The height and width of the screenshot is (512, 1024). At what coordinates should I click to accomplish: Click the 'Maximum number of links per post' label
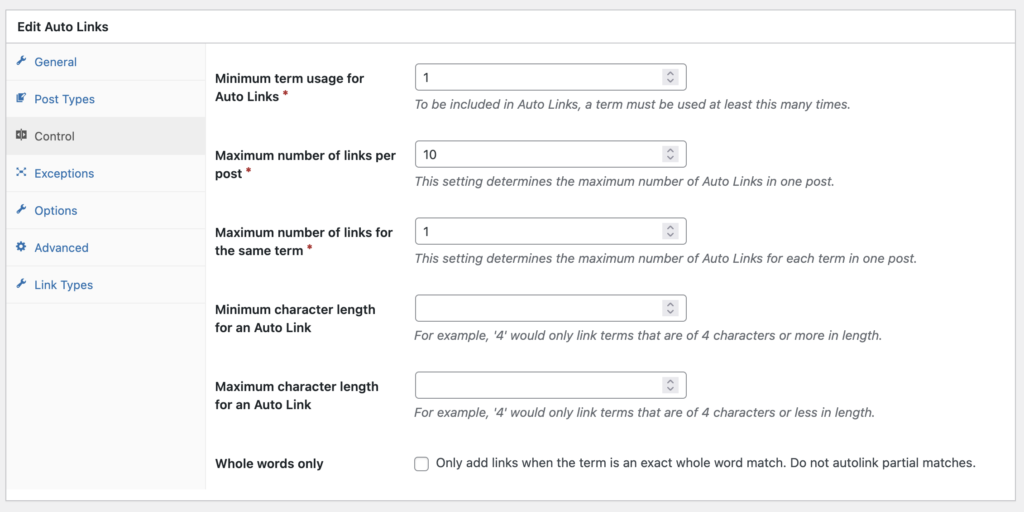[305, 165]
